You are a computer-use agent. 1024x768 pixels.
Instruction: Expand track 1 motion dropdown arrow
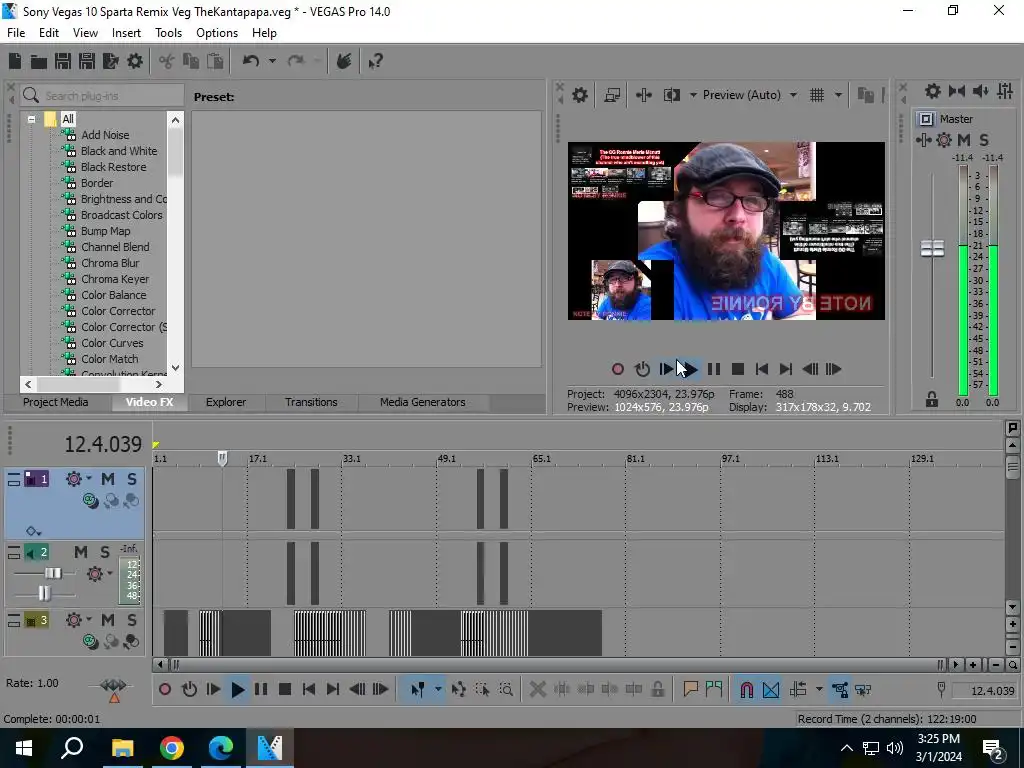tap(89, 478)
